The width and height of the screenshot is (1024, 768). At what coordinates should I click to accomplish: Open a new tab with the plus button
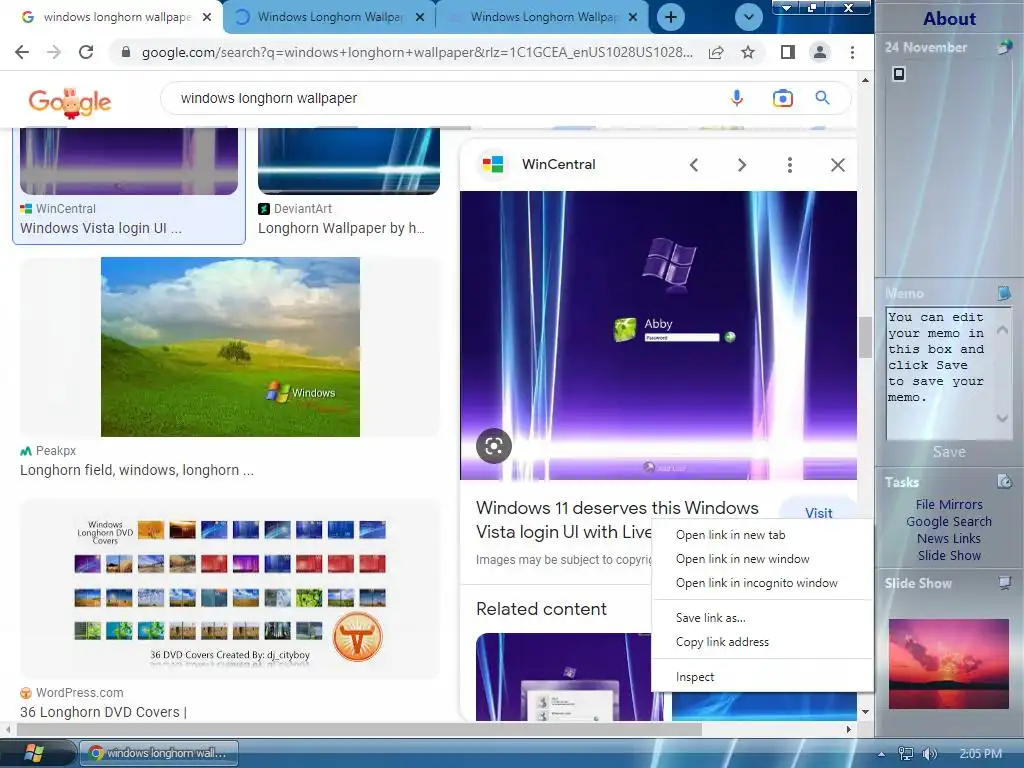[671, 17]
